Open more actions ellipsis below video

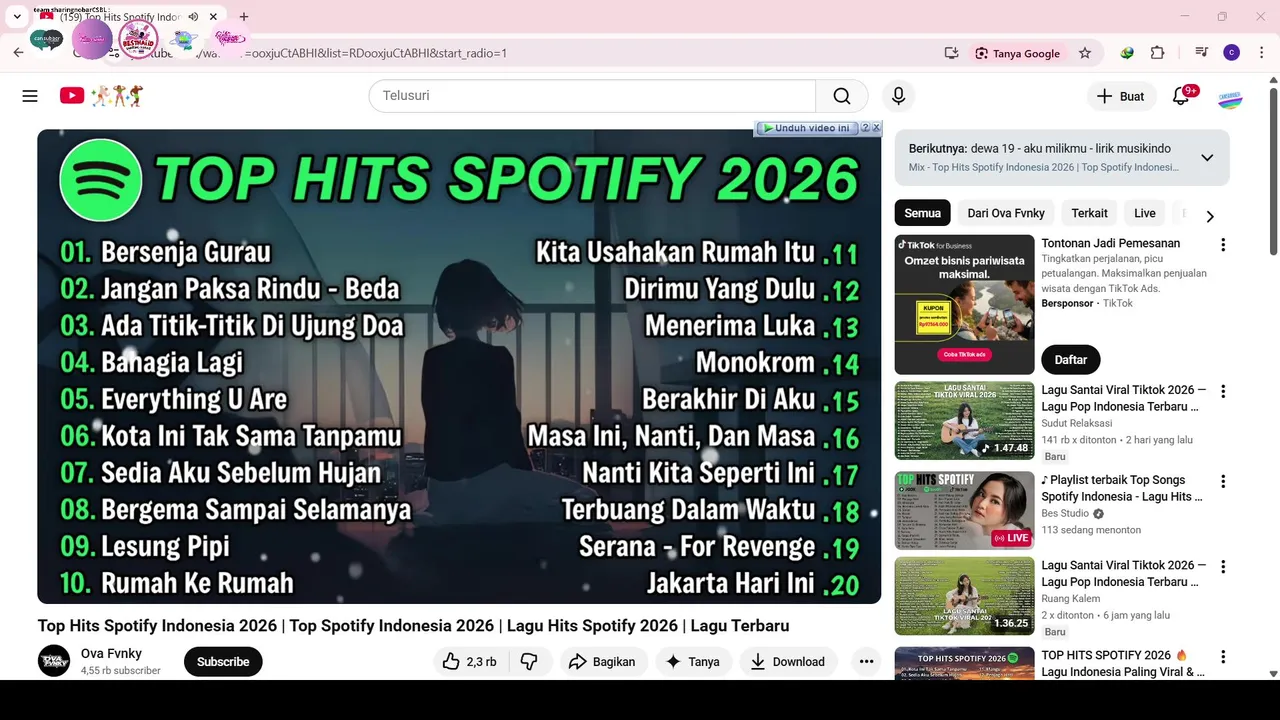coord(867,662)
